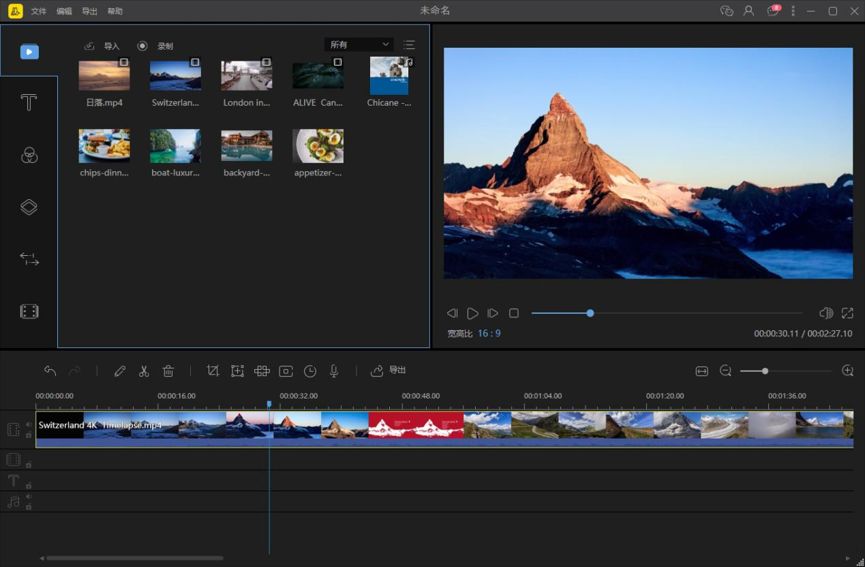Toggle the preview volume speaker icon
This screenshot has height=567, width=865.
(x=825, y=313)
